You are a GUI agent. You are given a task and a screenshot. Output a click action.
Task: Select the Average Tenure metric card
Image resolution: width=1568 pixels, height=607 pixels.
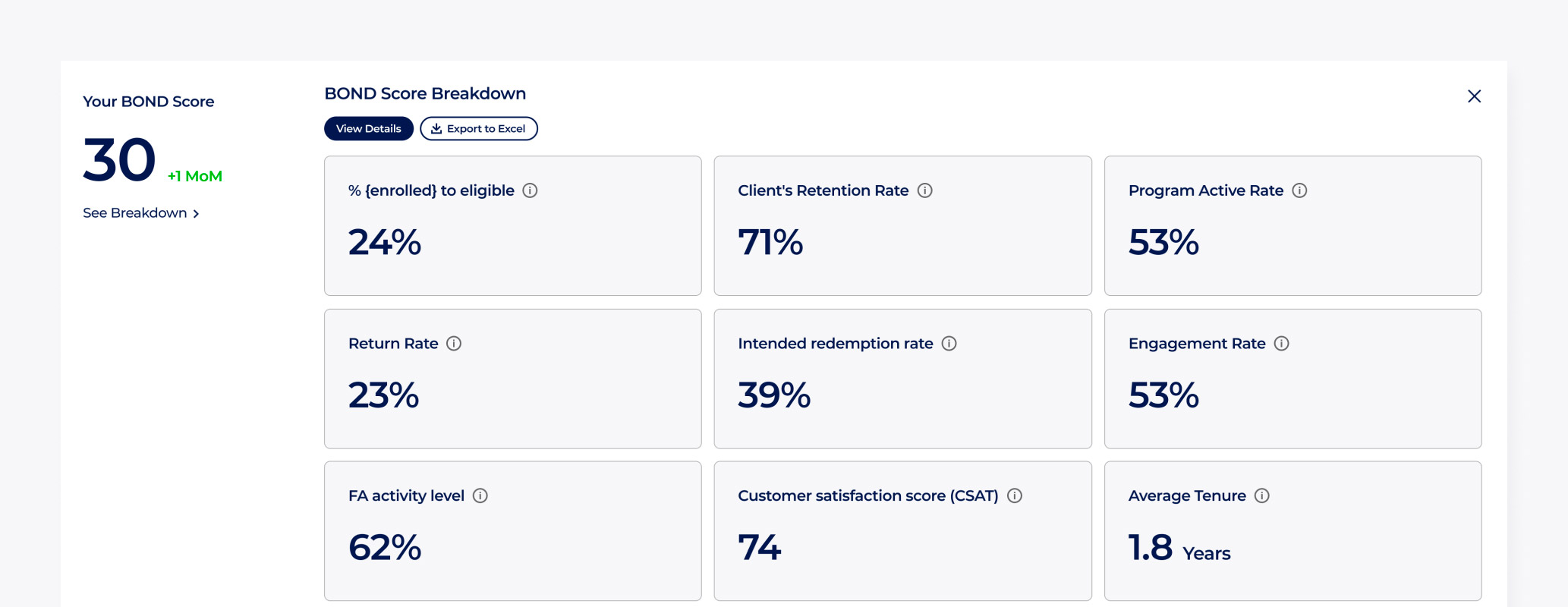pyautogui.click(x=1292, y=530)
